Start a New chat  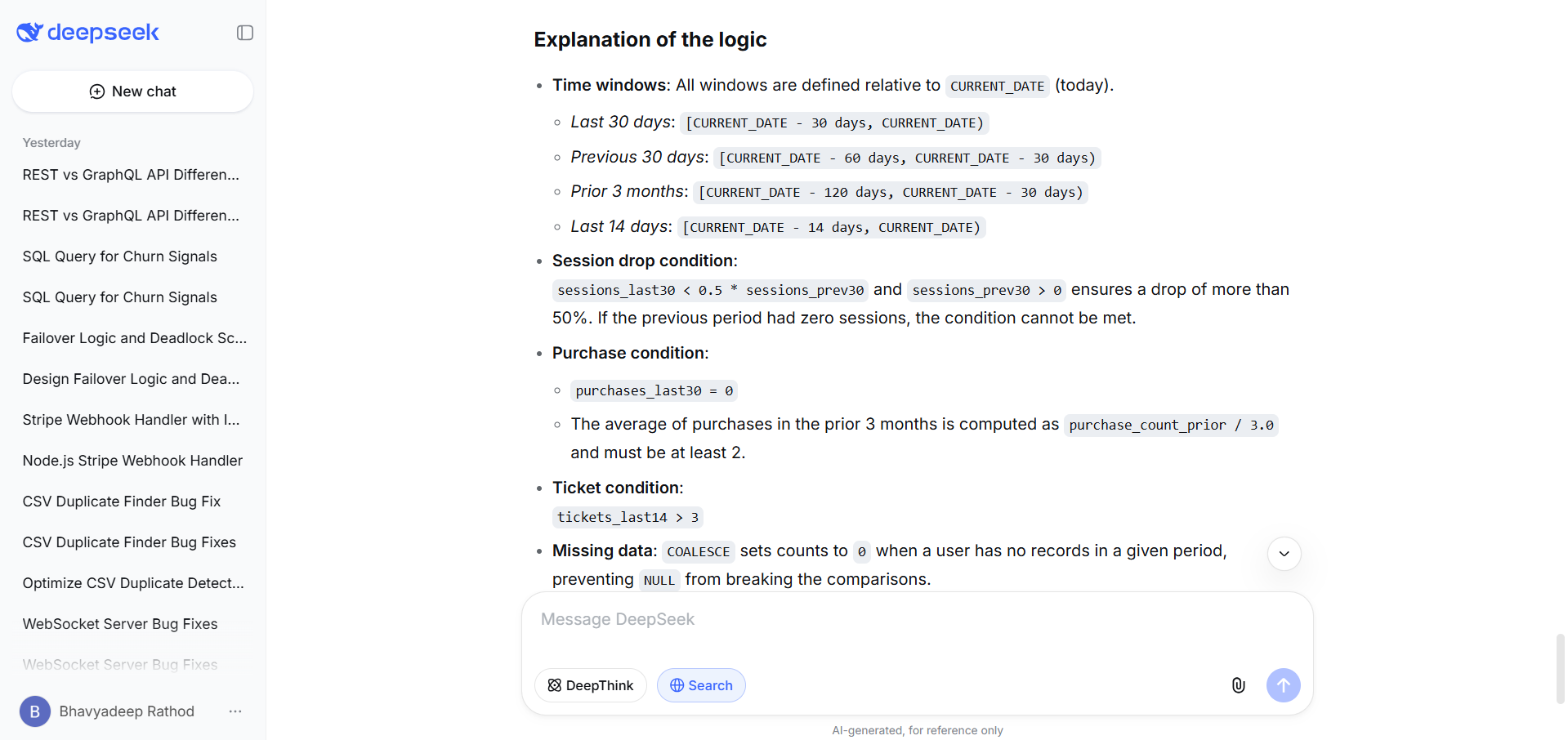pyautogui.click(x=132, y=91)
